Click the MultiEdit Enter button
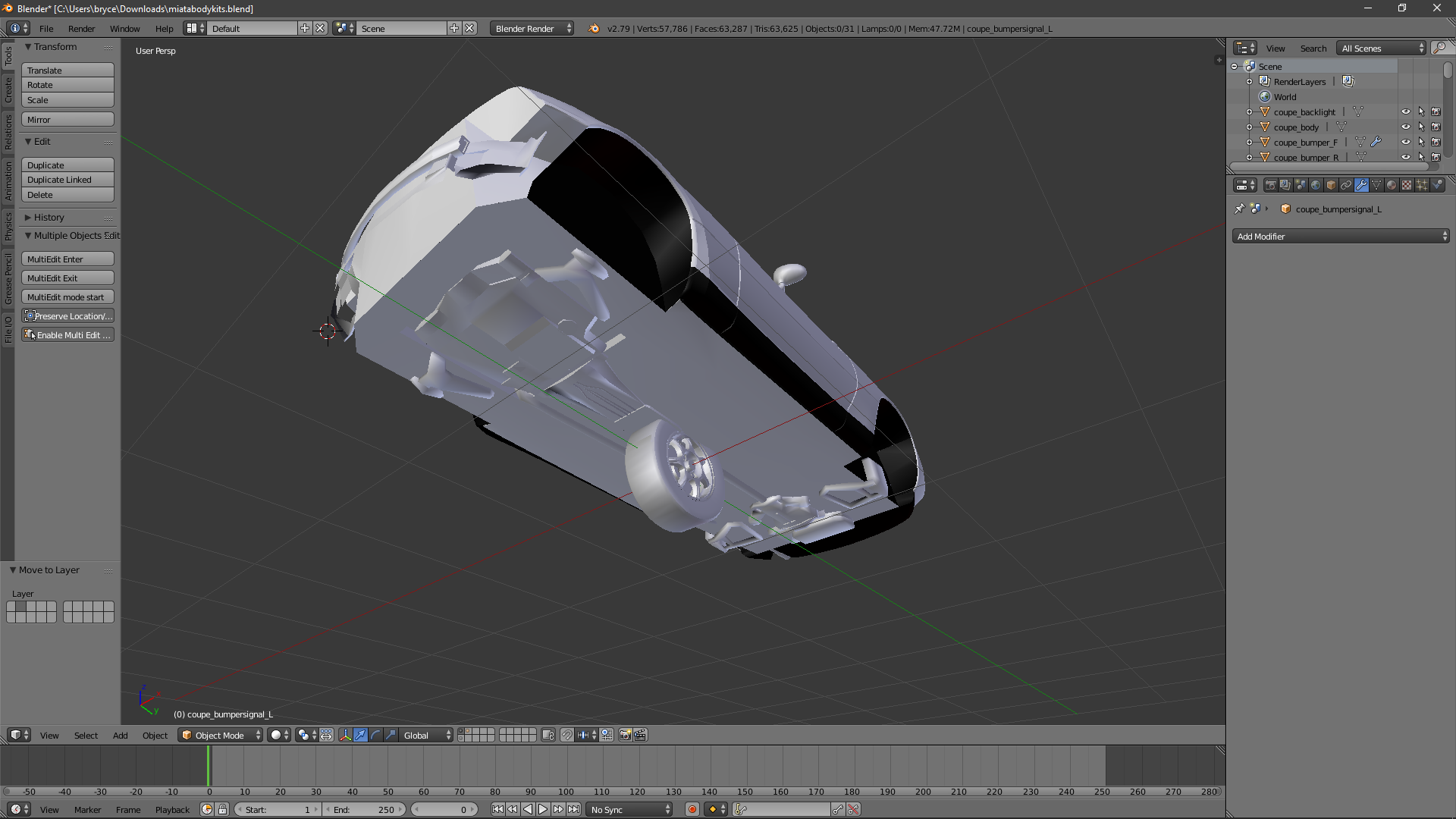Image resolution: width=1456 pixels, height=819 pixels. point(67,259)
